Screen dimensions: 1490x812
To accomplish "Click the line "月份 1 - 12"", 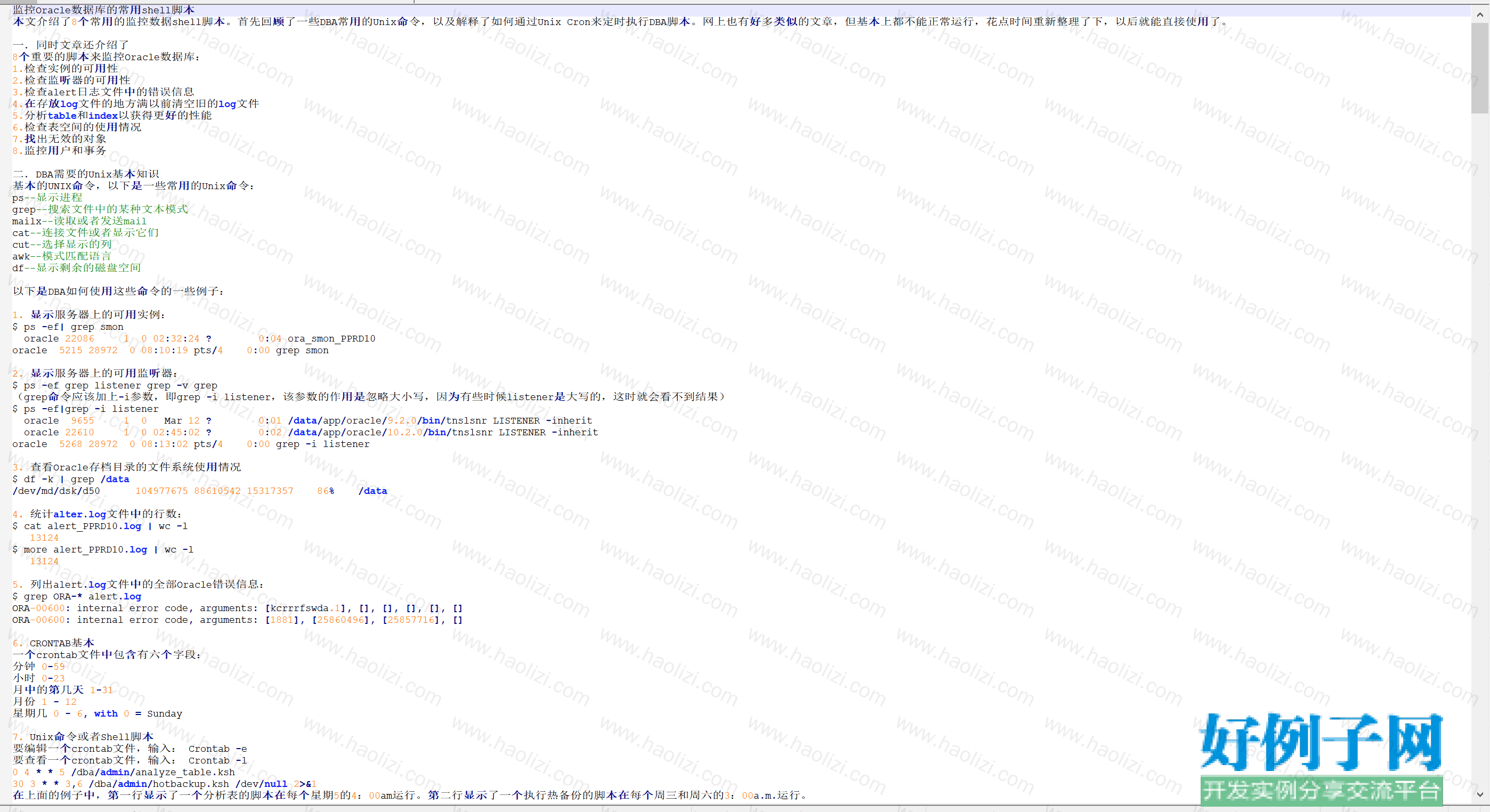I will point(45,702).
